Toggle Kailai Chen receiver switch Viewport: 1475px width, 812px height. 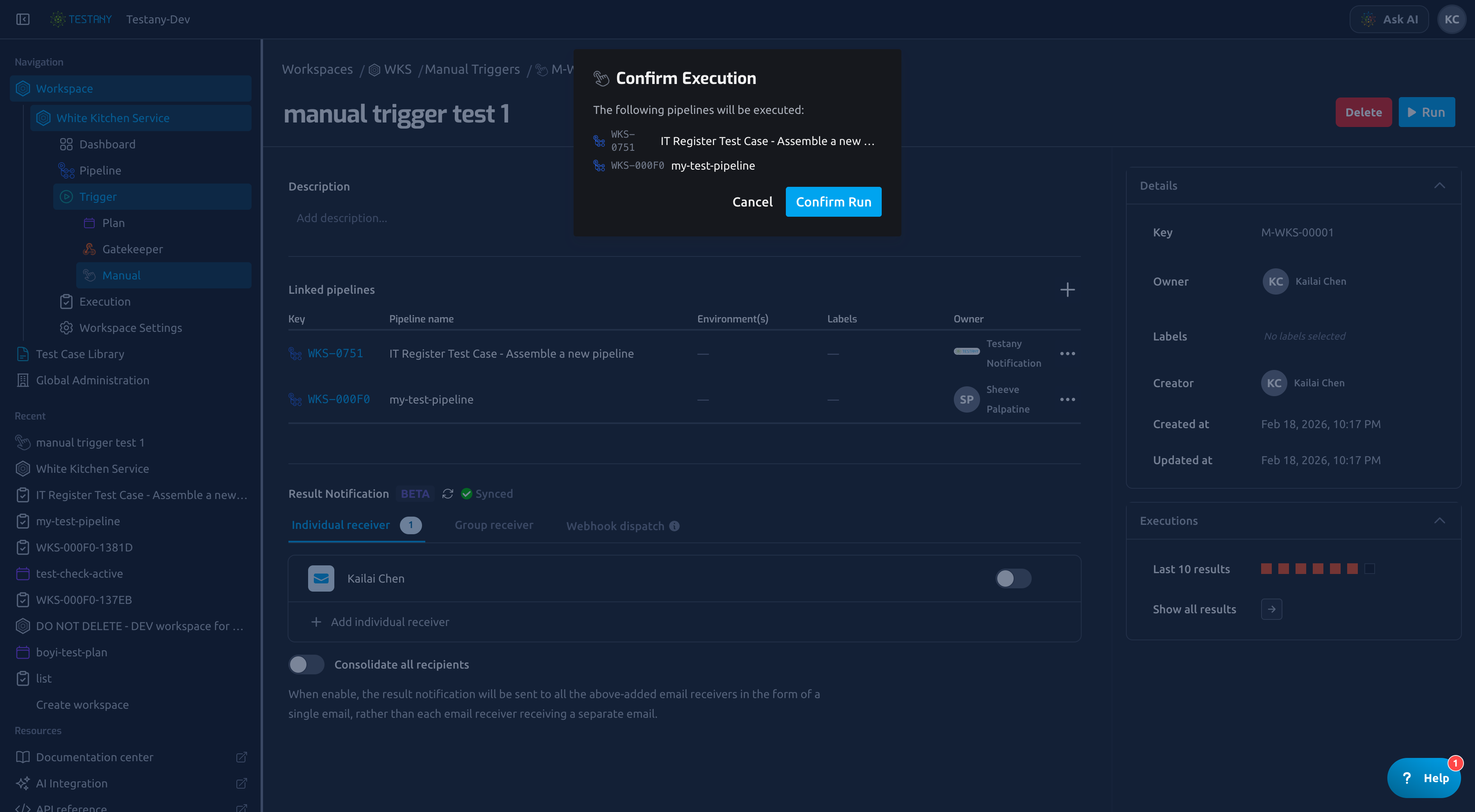pyautogui.click(x=1013, y=578)
